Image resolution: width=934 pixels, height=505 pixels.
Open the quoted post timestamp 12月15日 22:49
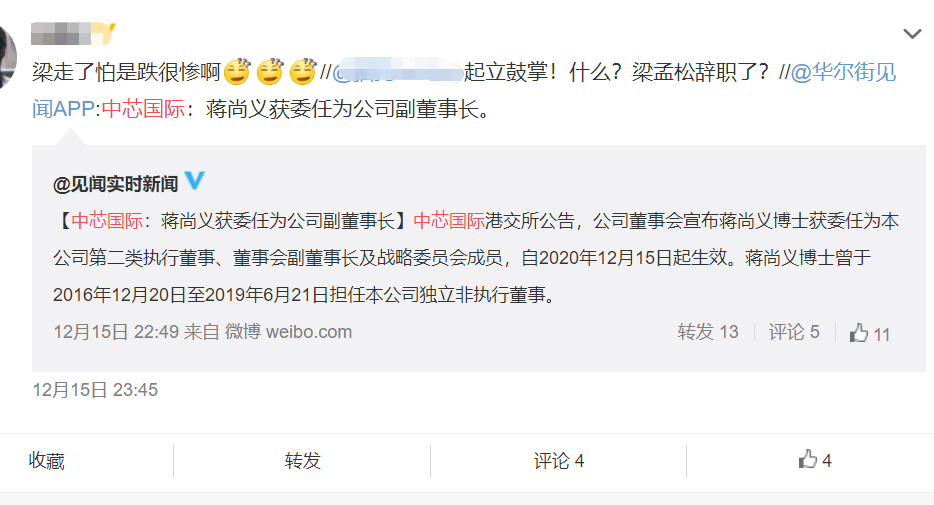(x=116, y=332)
